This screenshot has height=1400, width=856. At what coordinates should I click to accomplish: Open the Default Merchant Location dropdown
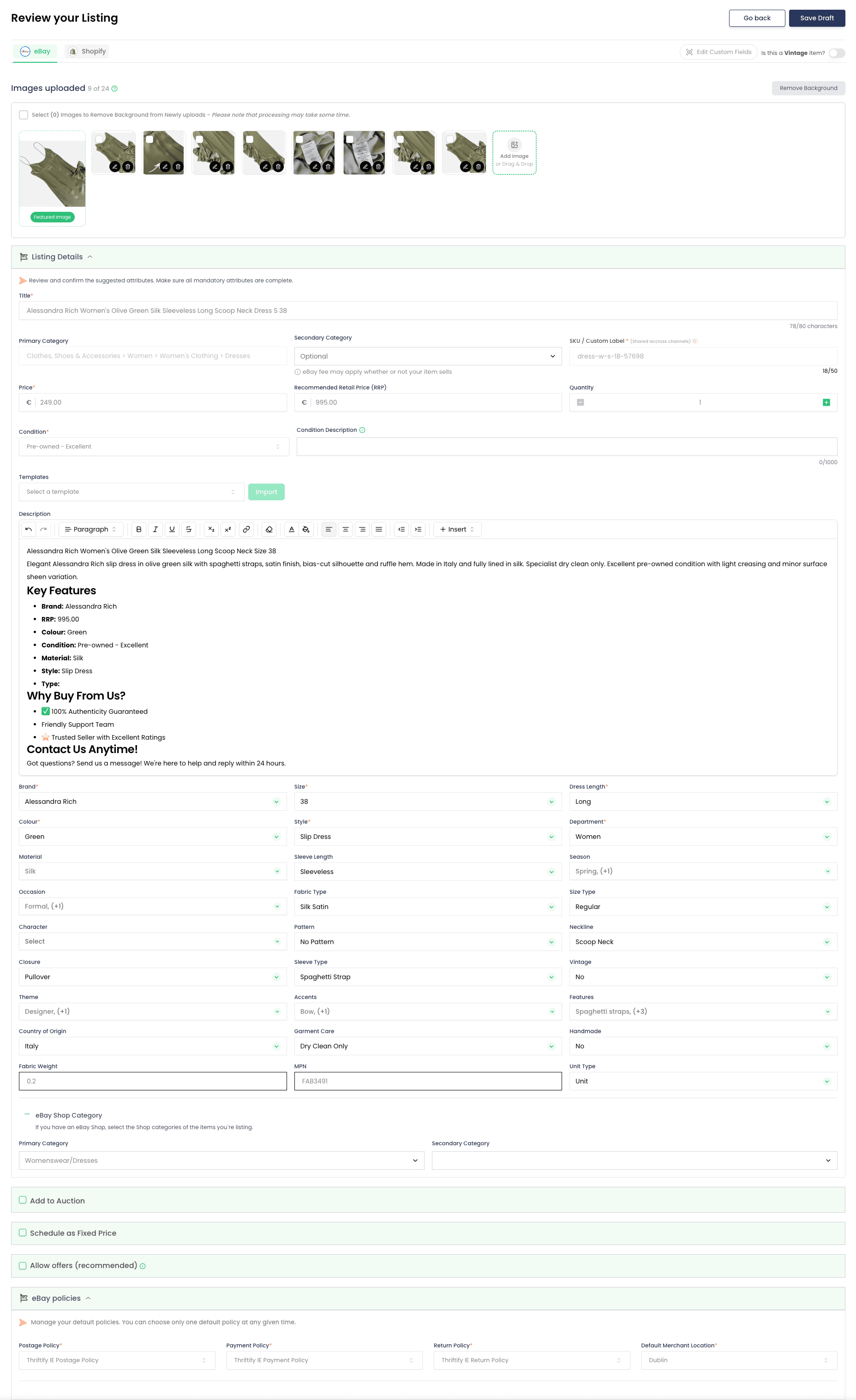point(739,1360)
